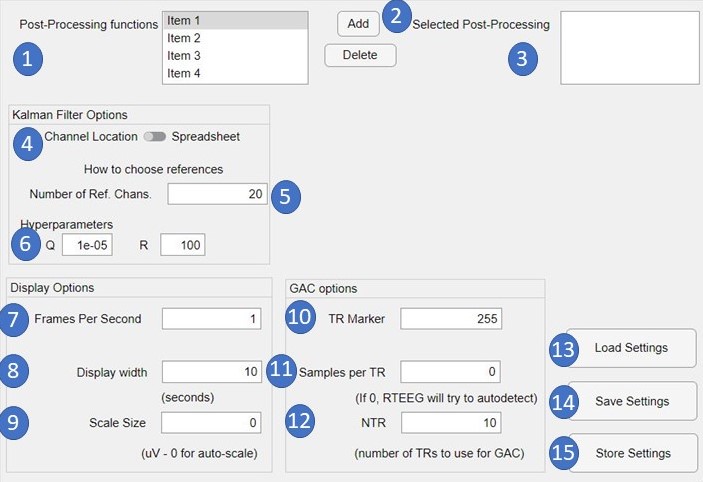Click the '(seconds)' unit label
Screen dimensions: 703x482
click(188, 397)
